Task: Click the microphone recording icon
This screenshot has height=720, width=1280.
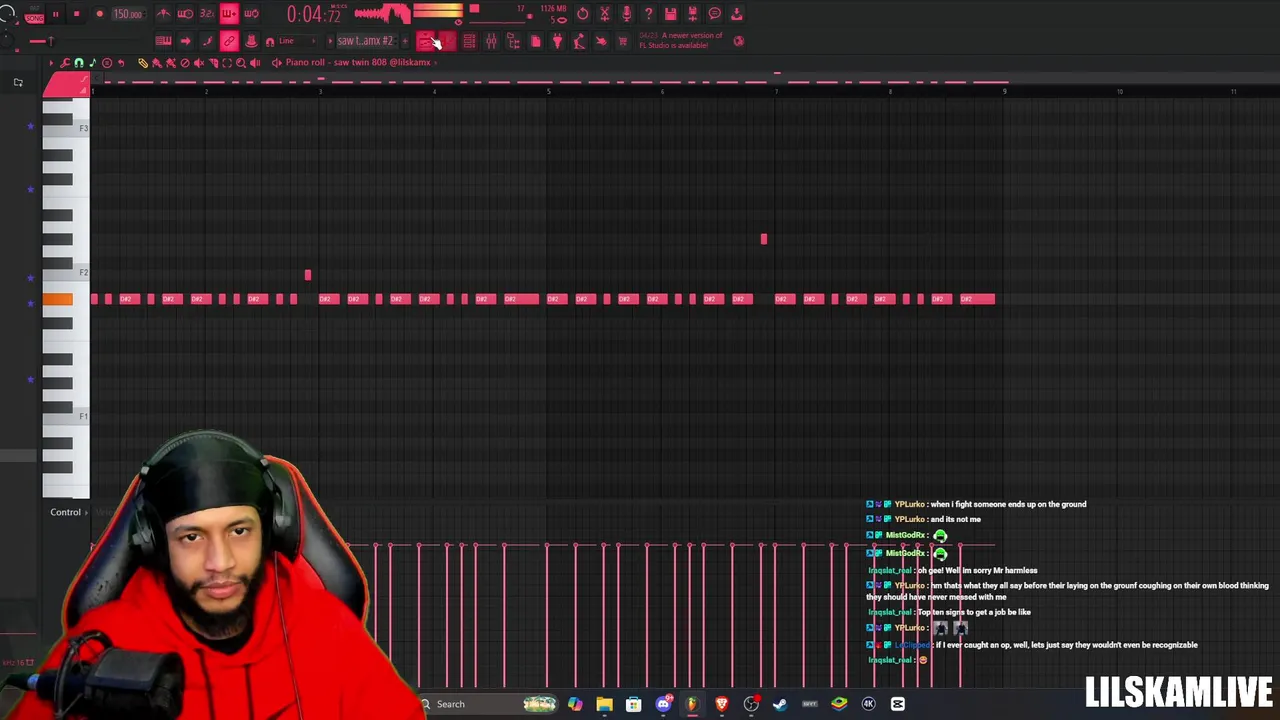Action: pyautogui.click(x=626, y=14)
